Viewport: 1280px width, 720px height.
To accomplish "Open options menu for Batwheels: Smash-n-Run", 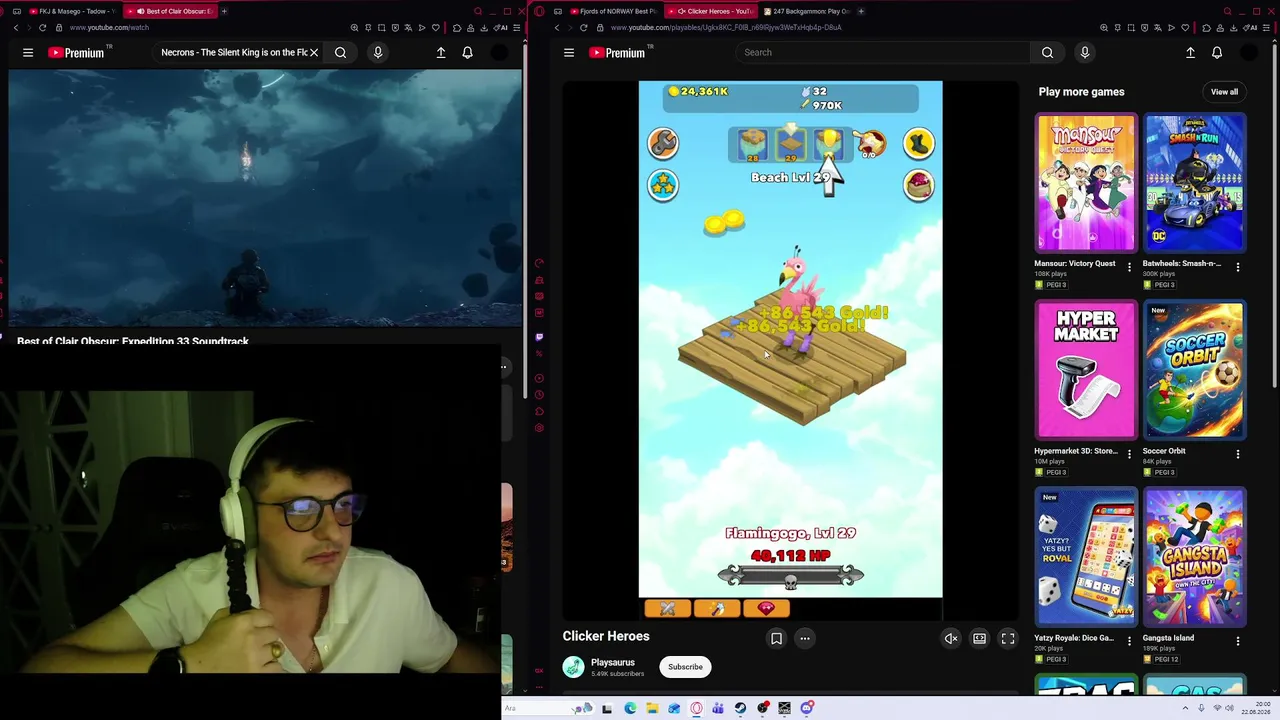I will pyautogui.click(x=1238, y=267).
